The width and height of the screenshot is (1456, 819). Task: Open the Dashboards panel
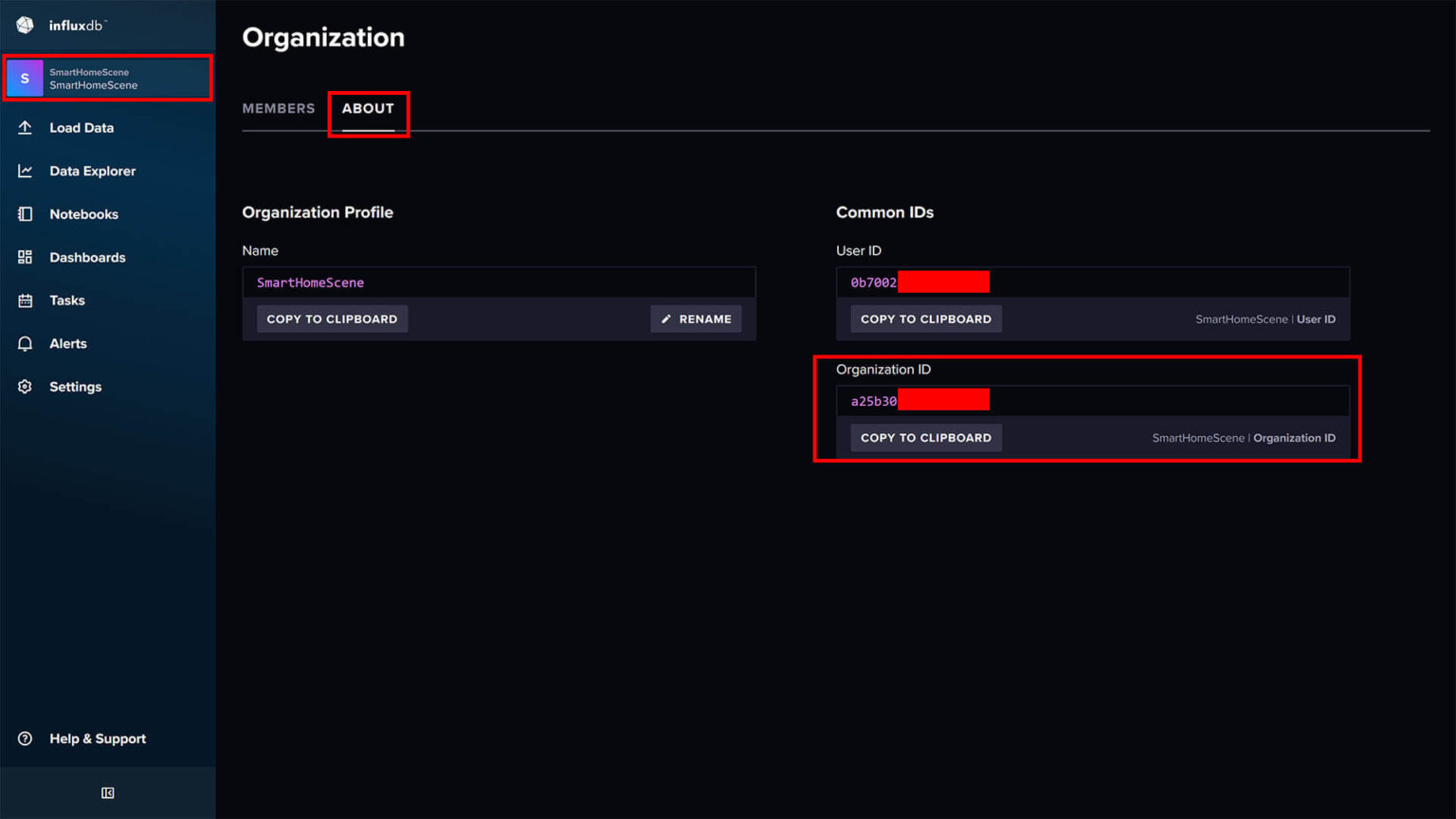tap(87, 257)
